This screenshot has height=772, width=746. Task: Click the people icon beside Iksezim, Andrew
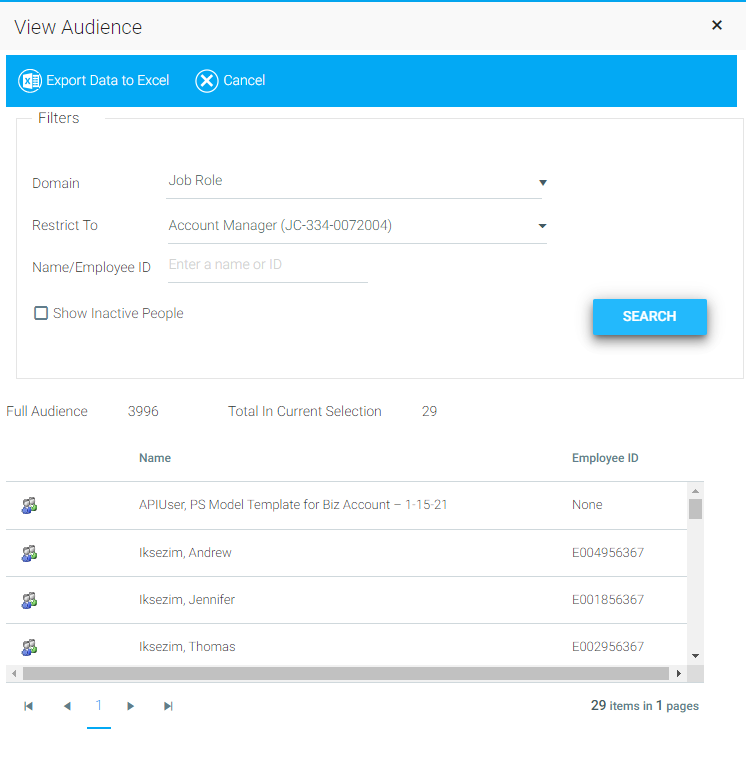click(29, 553)
